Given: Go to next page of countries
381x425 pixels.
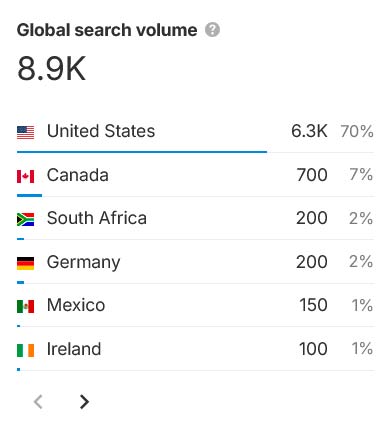Looking at the screenshot, I should click(85, 401).
